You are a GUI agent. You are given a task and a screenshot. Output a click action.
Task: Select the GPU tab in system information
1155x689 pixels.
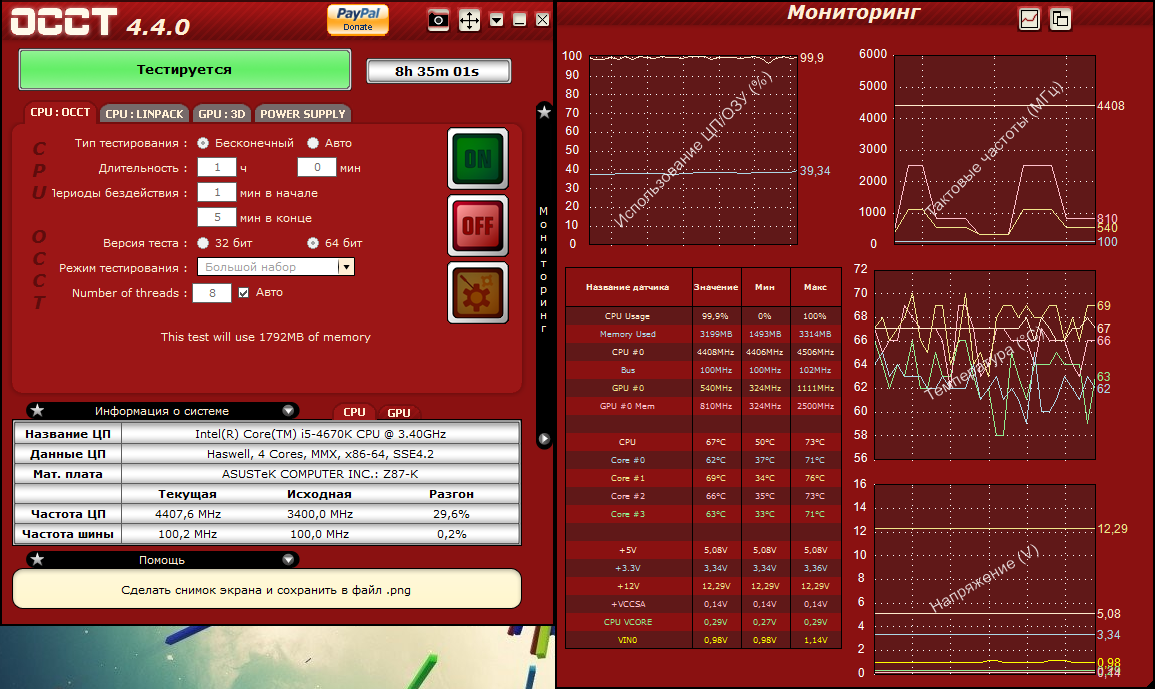click(x=399, y=413)
